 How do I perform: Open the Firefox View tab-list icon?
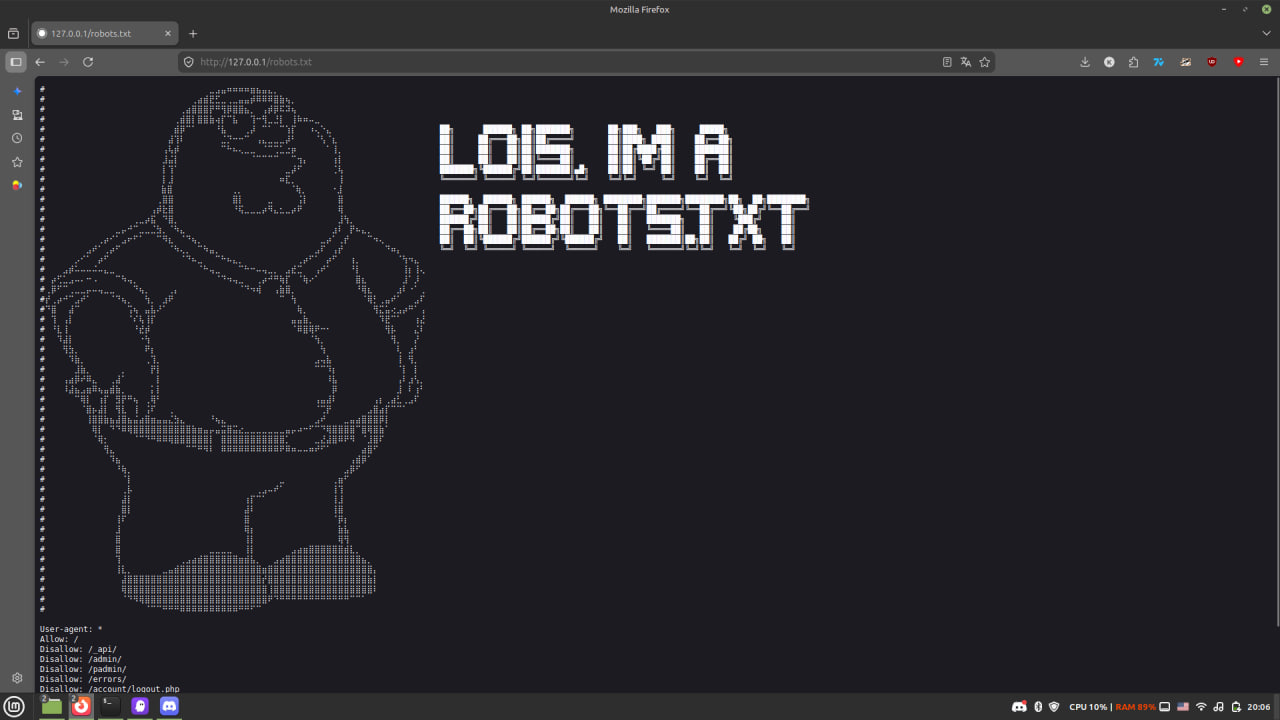click(x=13, y=34)
